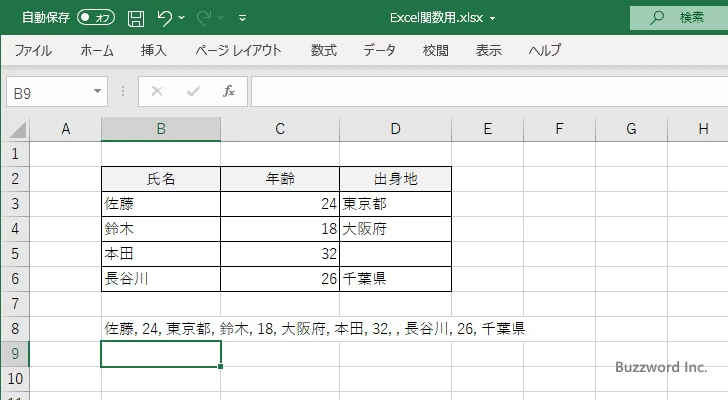
Task: Select the cell containing 長谷川
Action: [161, 279]
